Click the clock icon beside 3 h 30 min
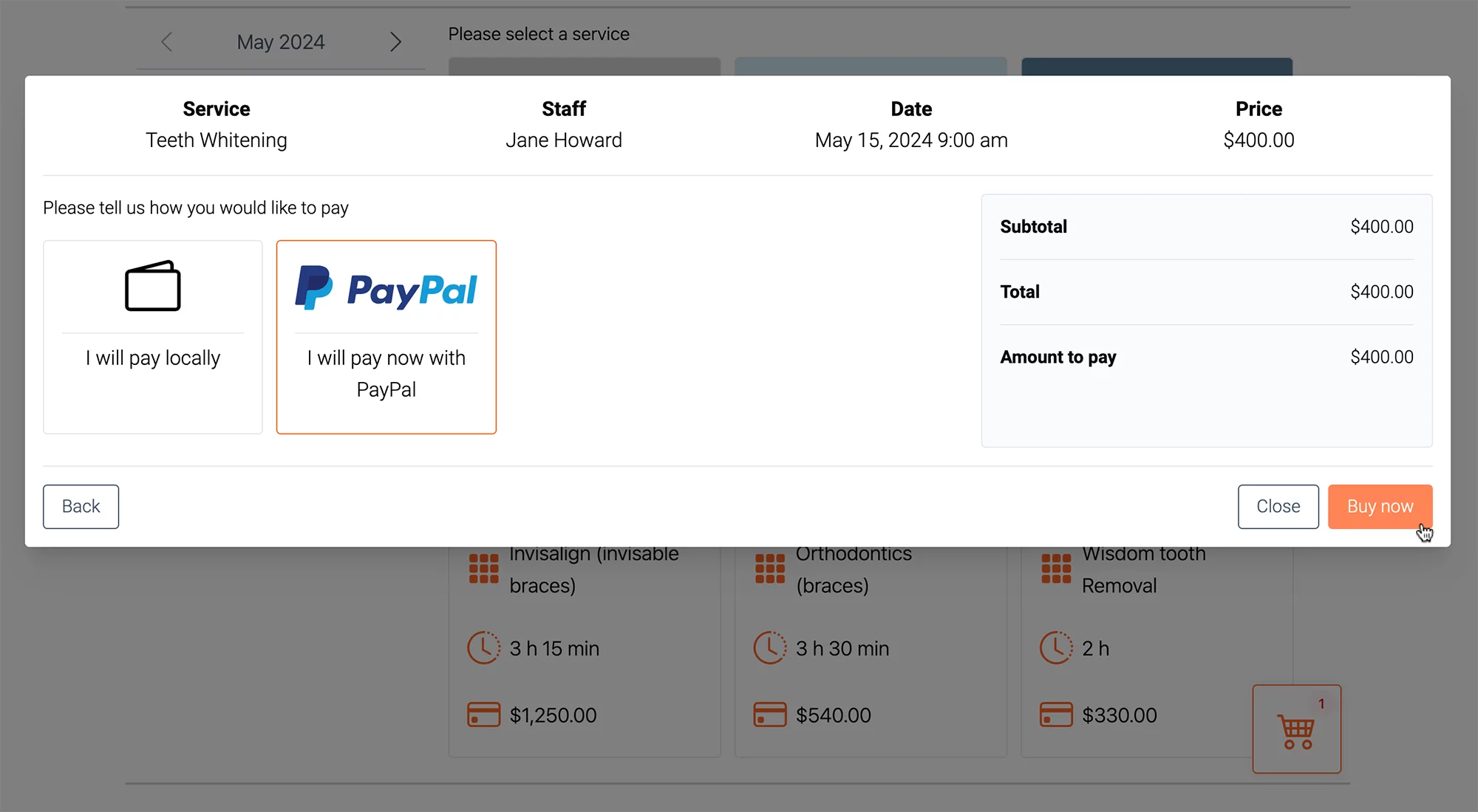 click(x=770, y=648)
